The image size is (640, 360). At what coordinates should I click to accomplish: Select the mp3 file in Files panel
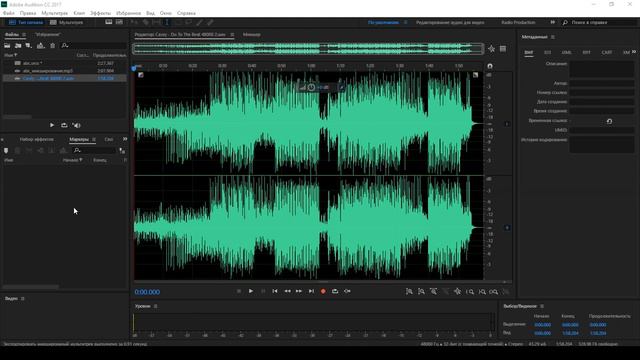(65, 71)
